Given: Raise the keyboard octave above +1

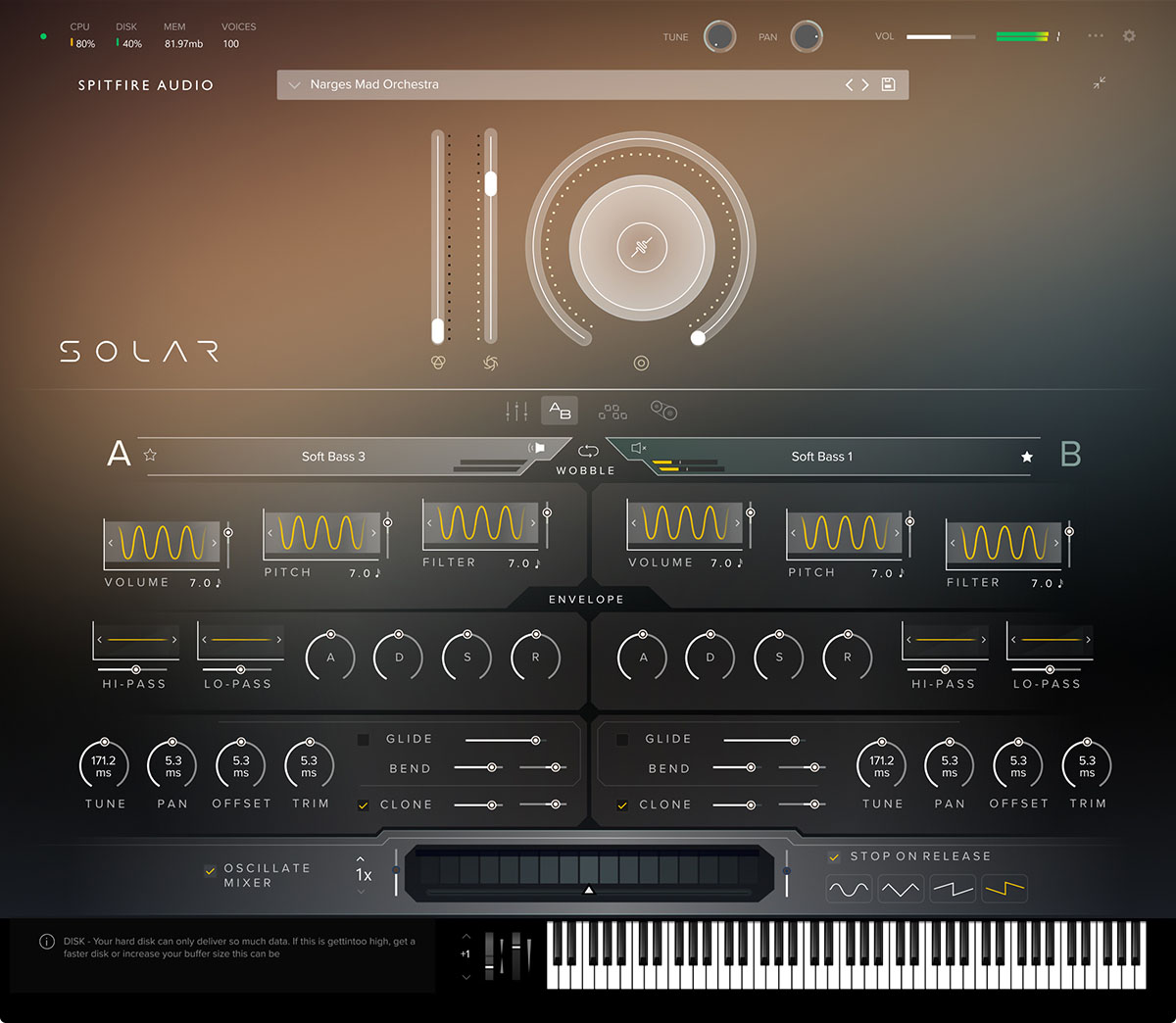Looking at the screenshot, I should [x=465, y=937].
